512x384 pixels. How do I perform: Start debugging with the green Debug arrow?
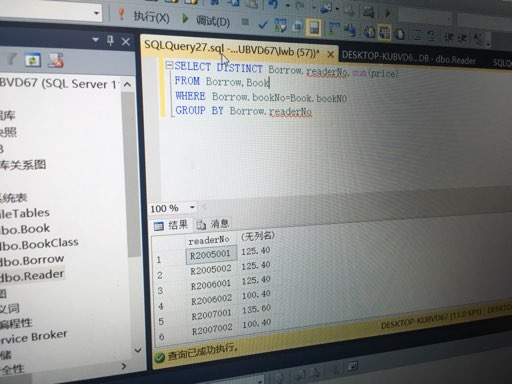[207, 20]
